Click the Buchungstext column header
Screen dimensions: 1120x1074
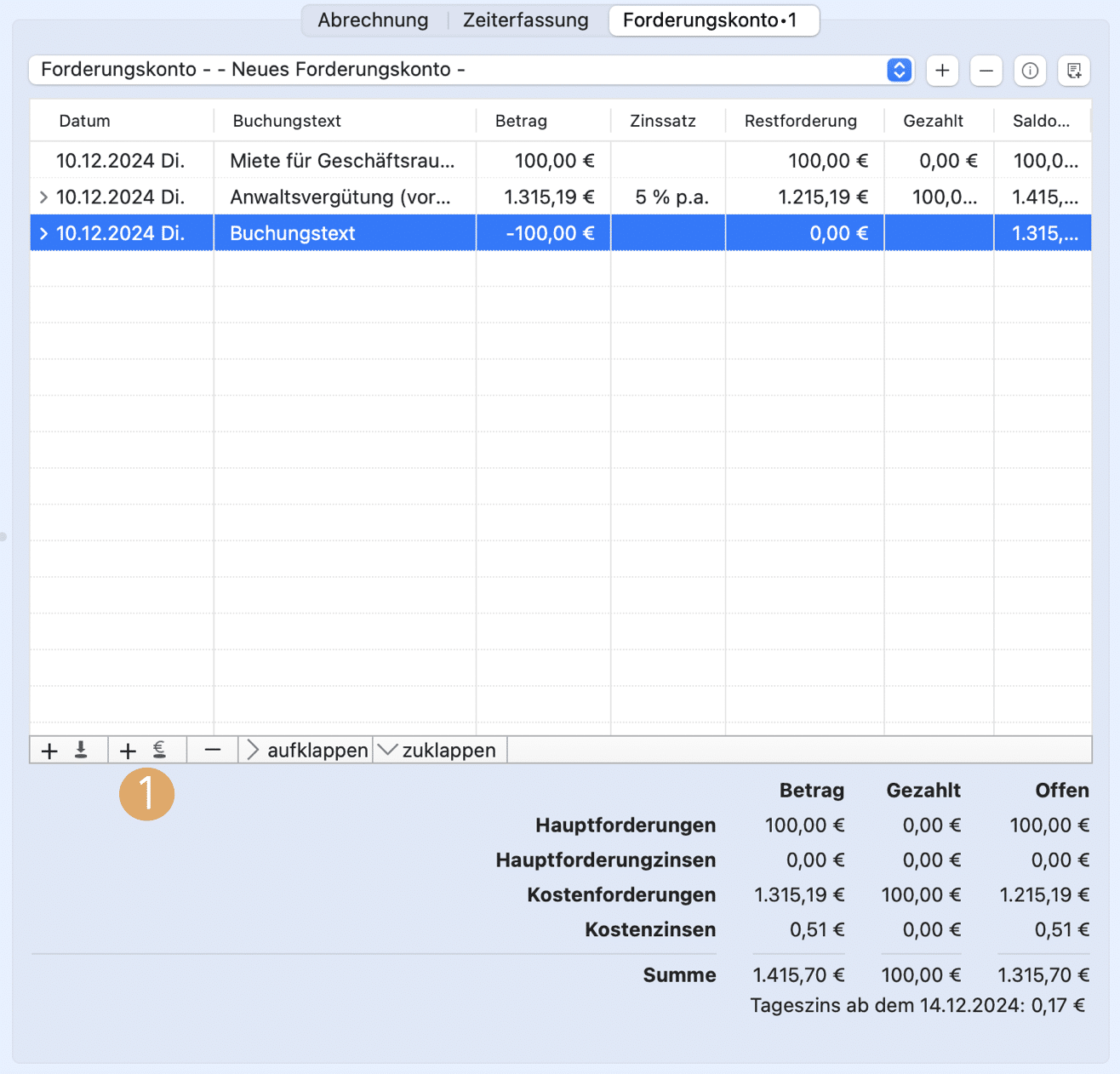[345, 121]
